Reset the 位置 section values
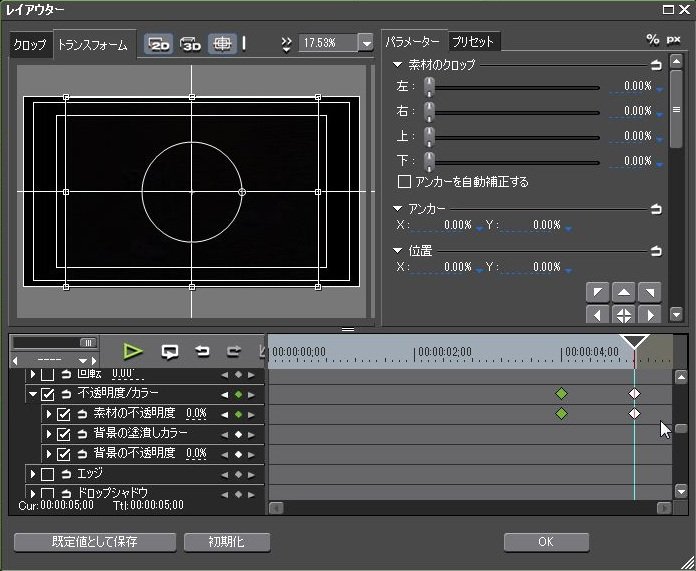The width and height of the screenshot is (696, 571). [656, 251]
